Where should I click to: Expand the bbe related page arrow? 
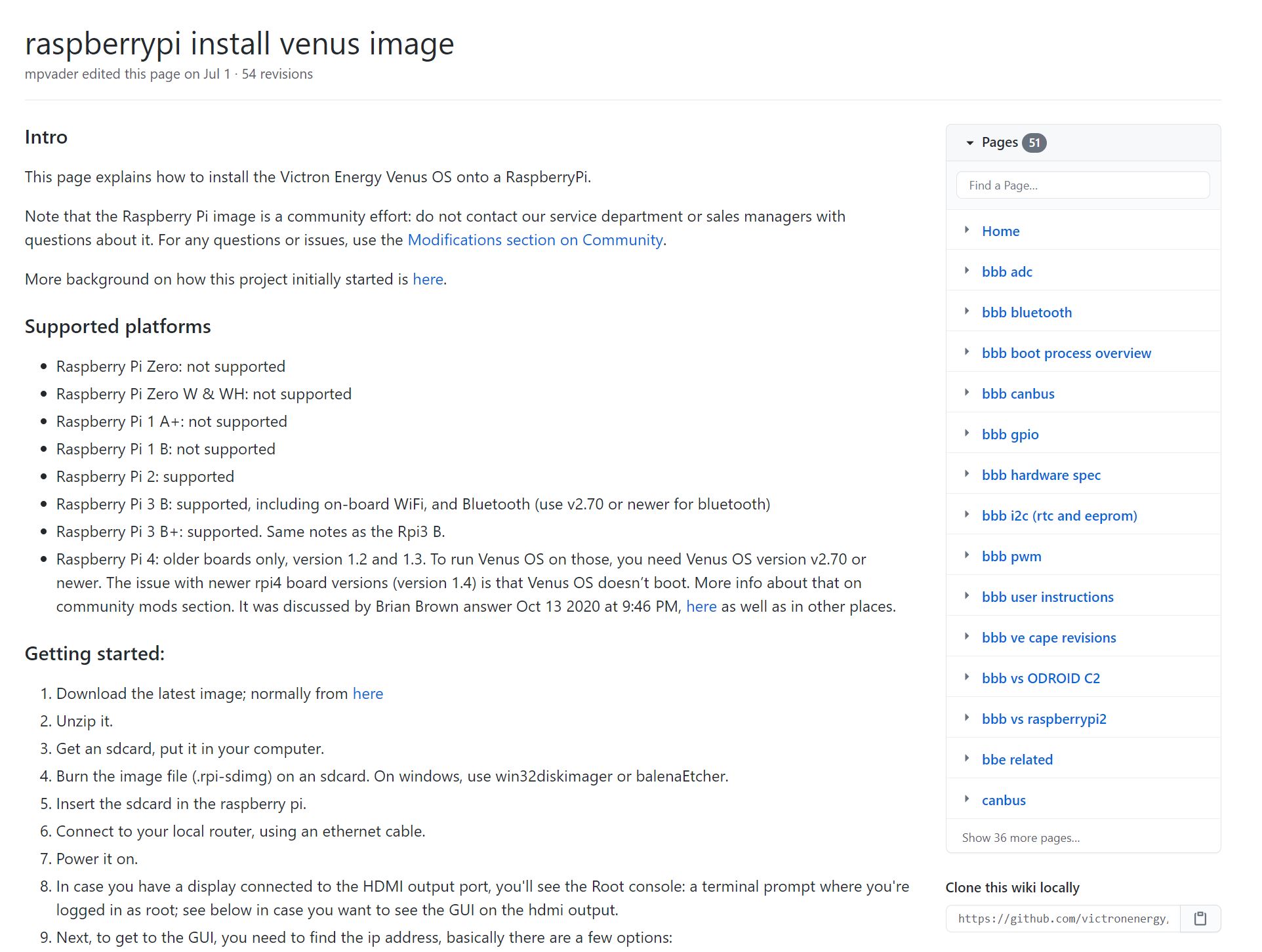point(967,759)
